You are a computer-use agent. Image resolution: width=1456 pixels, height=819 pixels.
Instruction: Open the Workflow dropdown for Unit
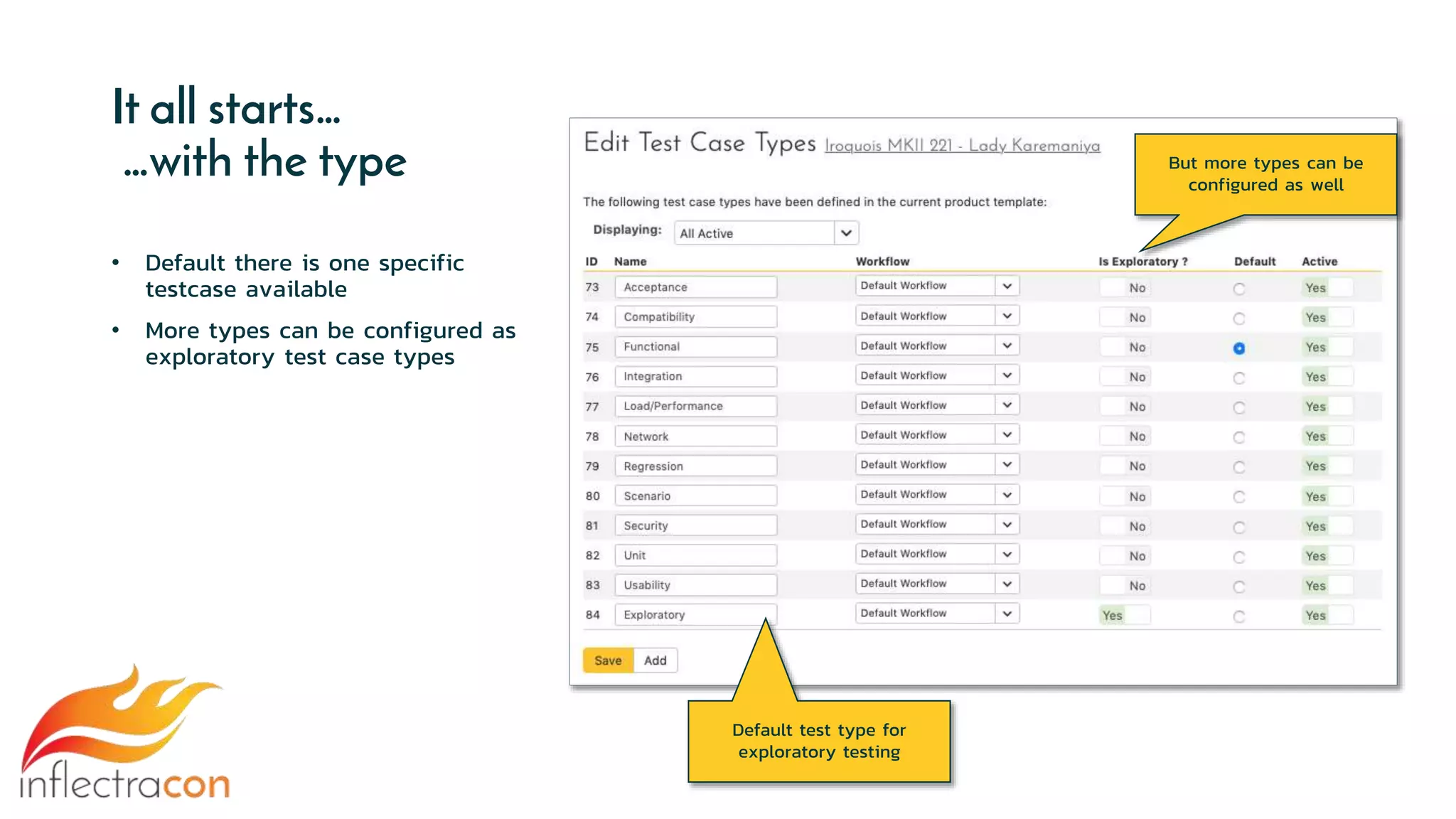[937, 554]
